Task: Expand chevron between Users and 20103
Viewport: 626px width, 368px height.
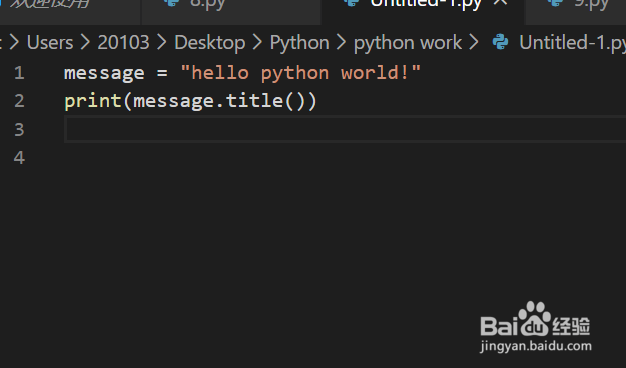Action: click(x=85, y=42)
